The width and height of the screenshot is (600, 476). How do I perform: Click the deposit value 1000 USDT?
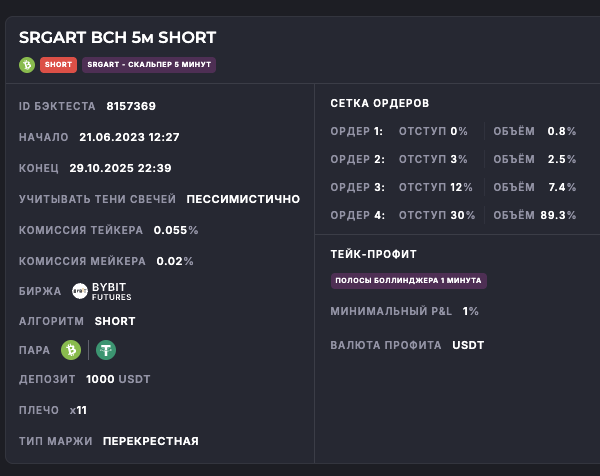(118, 379)
